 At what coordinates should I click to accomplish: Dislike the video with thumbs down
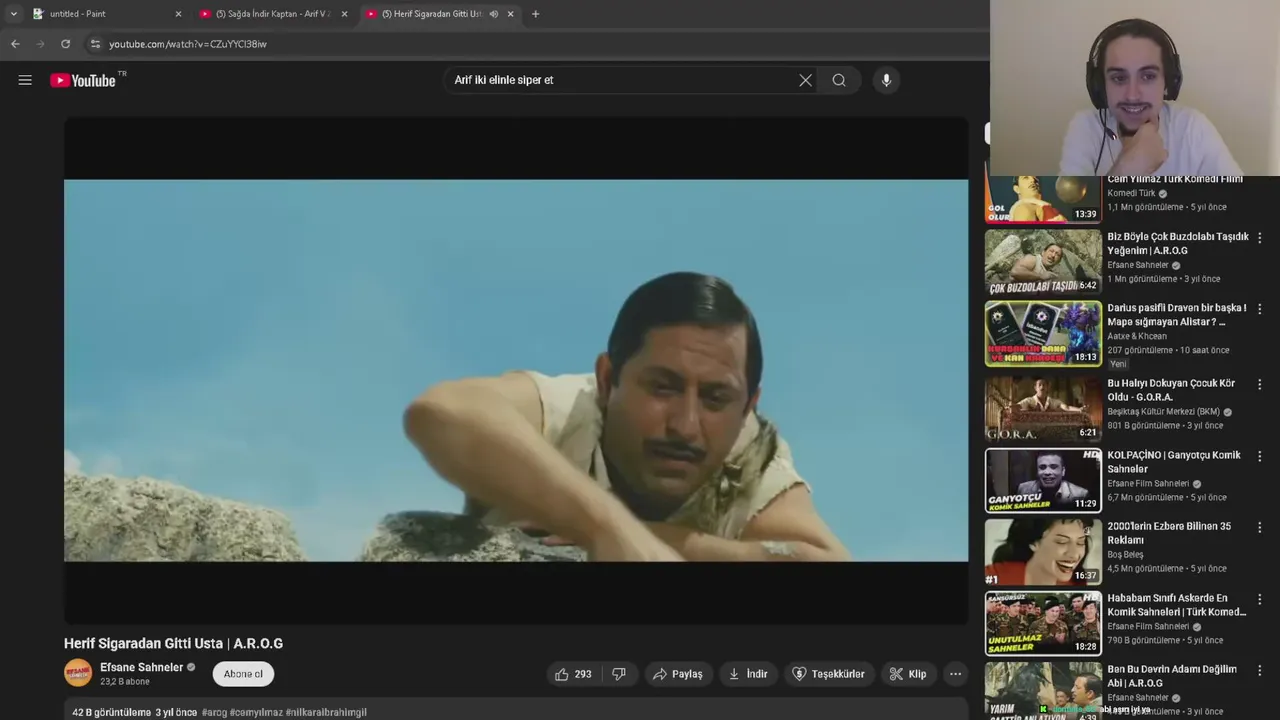pyautogui.click(x=619, y=674)
